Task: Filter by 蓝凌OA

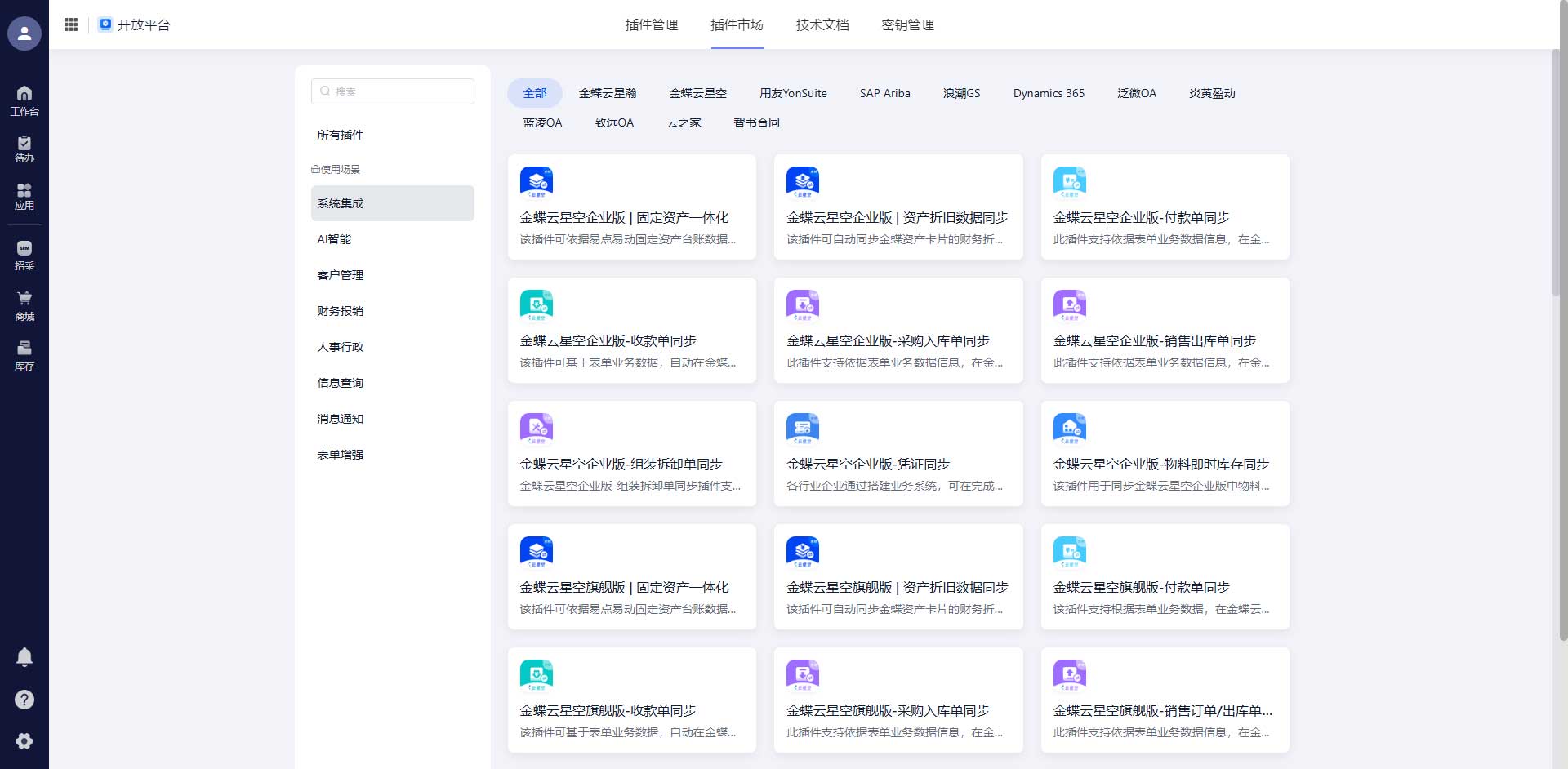Action: pos(542,122)
